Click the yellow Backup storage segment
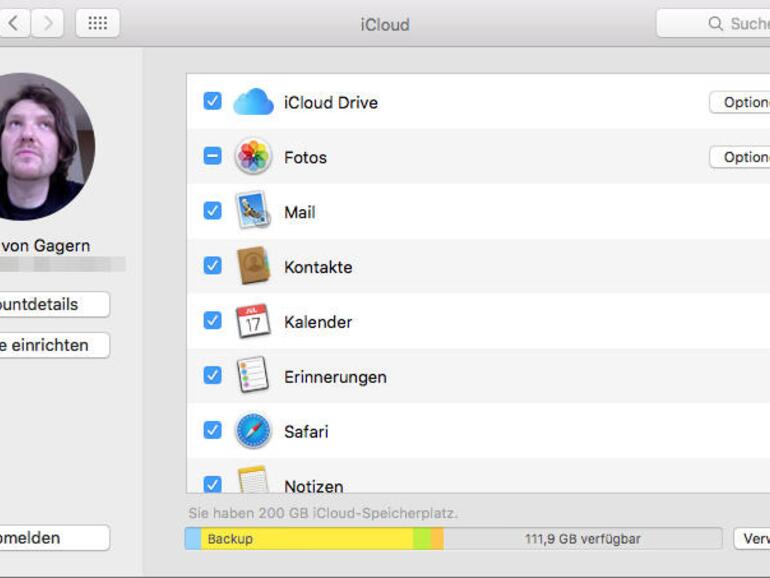Screen dimensions: 770x578 [307, 539]
